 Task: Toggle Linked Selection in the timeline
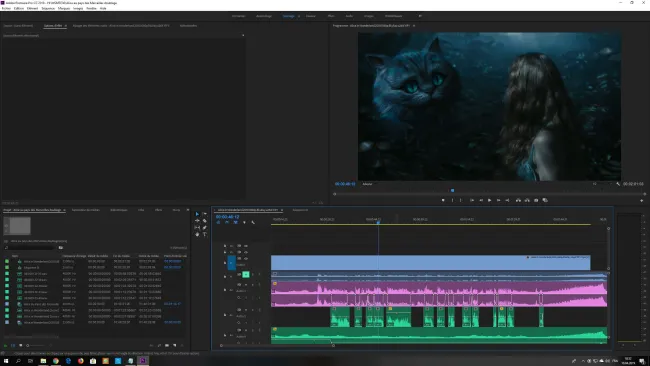click(x=235, y=223)
